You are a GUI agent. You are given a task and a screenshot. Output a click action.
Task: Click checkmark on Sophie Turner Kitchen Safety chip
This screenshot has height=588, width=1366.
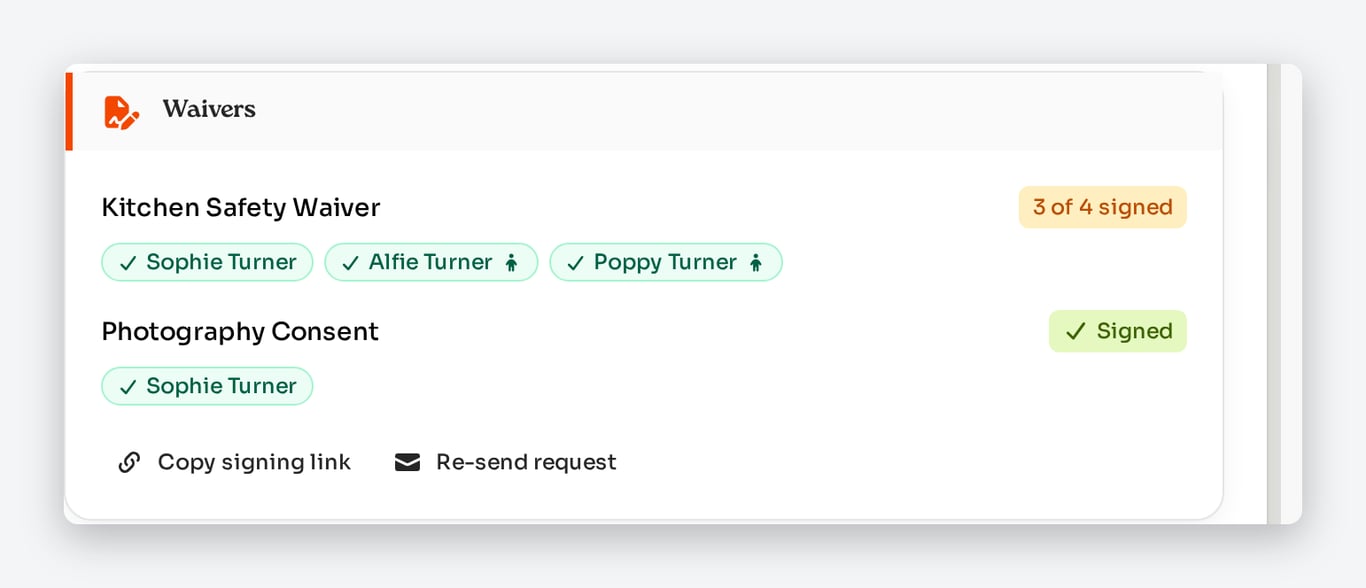click(128, 263)
